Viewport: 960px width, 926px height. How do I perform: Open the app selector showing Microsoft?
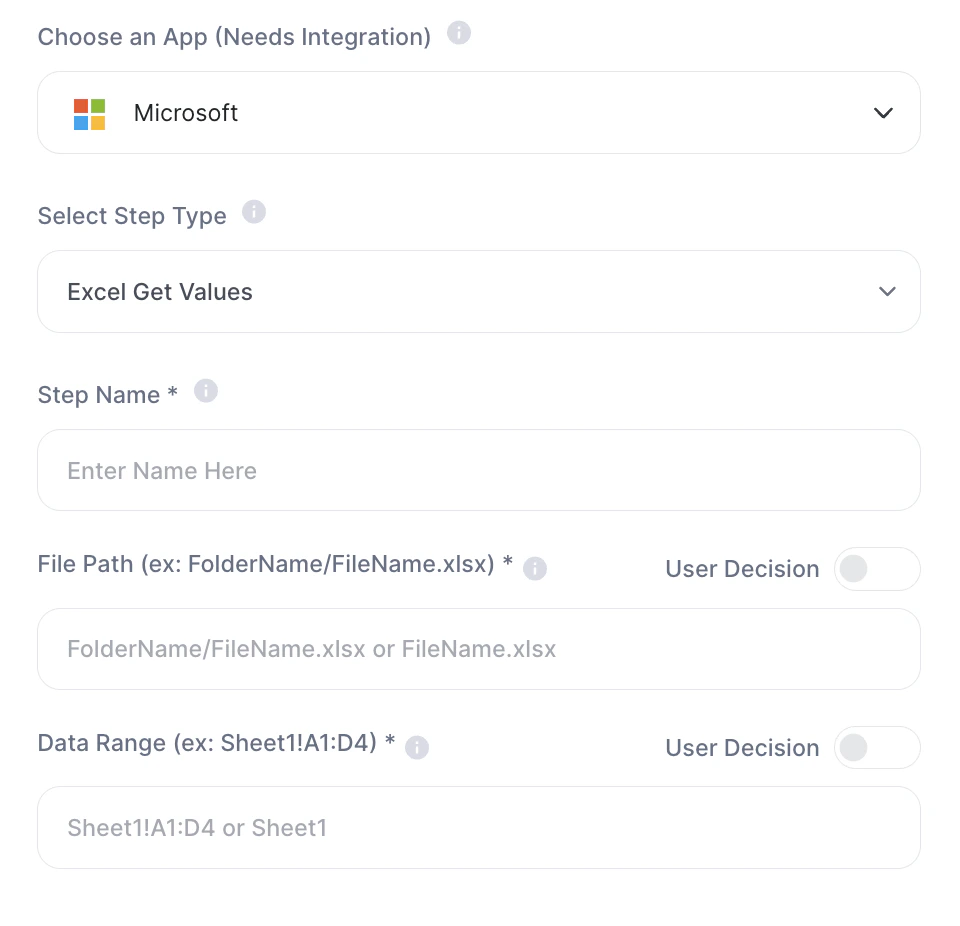click(x=478, y=113)
